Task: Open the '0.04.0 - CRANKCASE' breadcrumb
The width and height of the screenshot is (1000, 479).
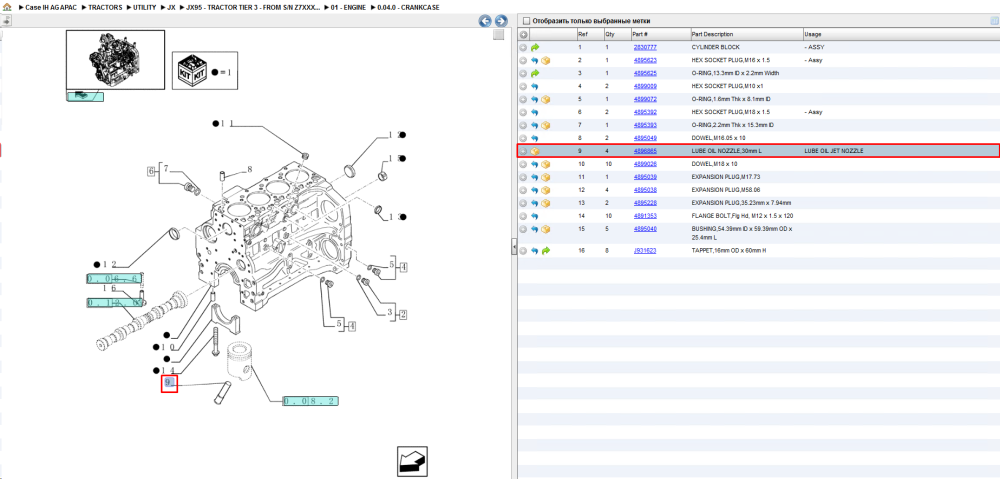Action: point(408,7)
